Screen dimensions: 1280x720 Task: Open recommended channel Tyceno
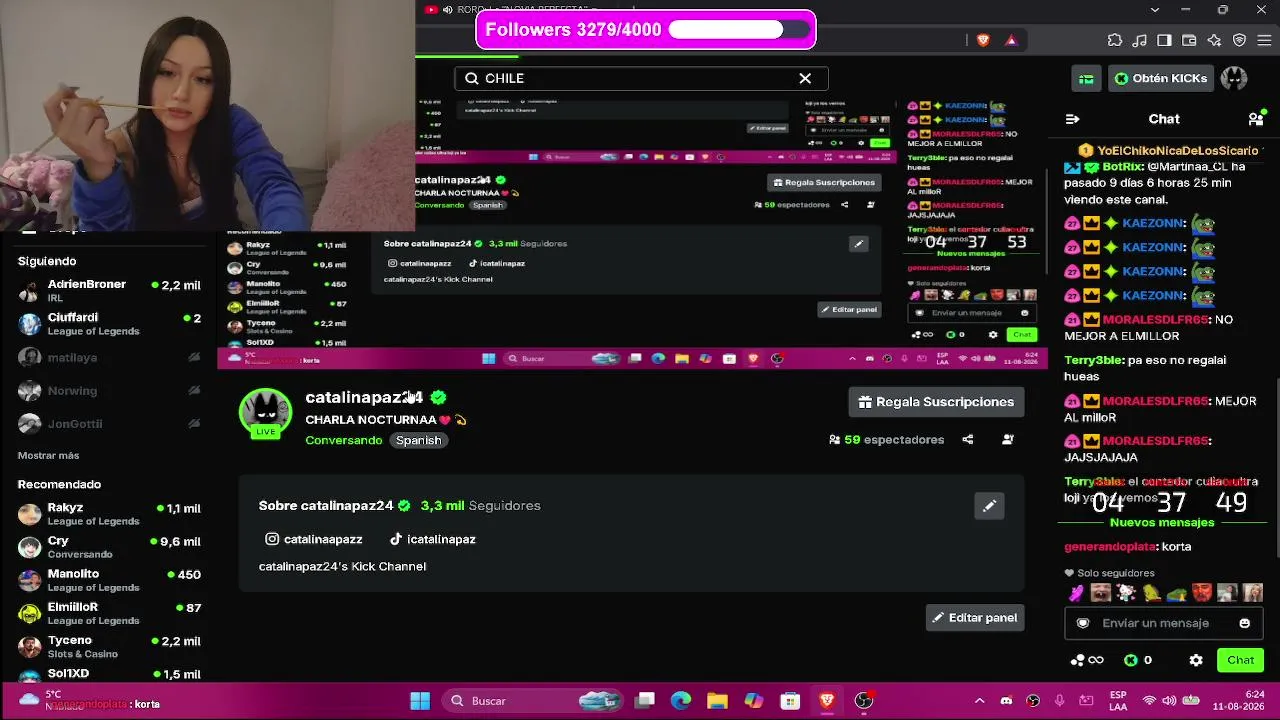(109, 646)
